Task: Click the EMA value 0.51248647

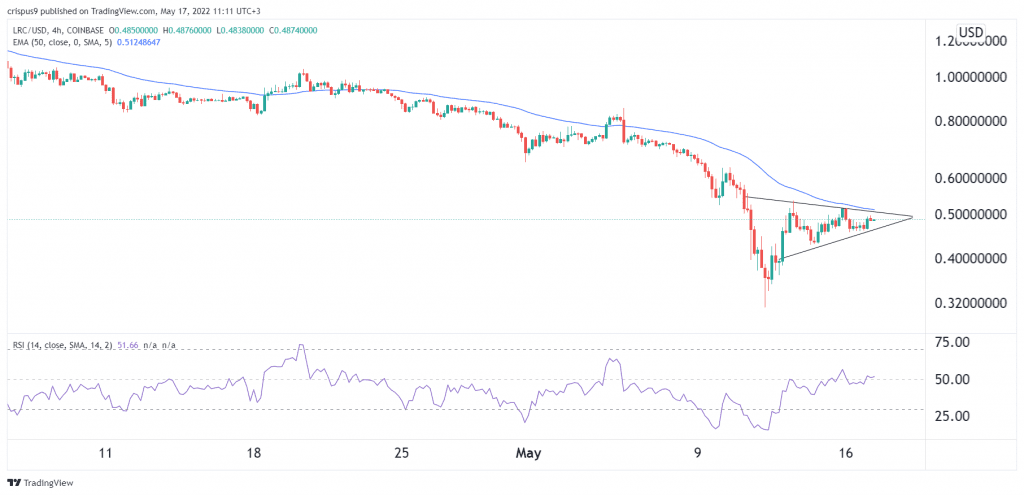Action: pos(139,42)
